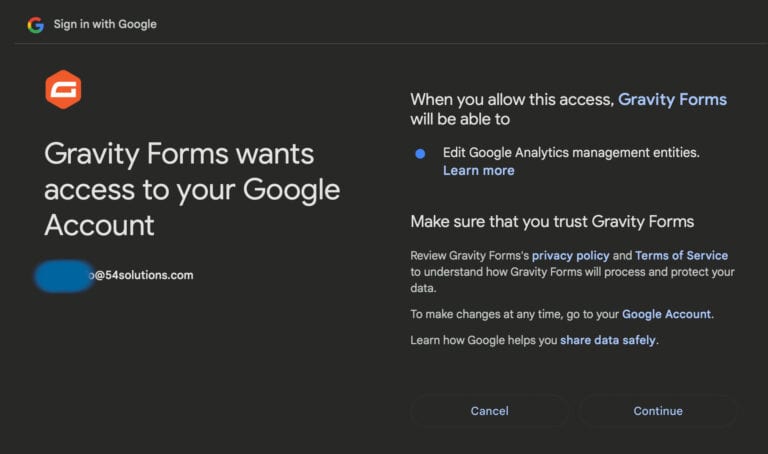768x454 pixels.
Task: Open the share data safely link
Action: (608, 340)
